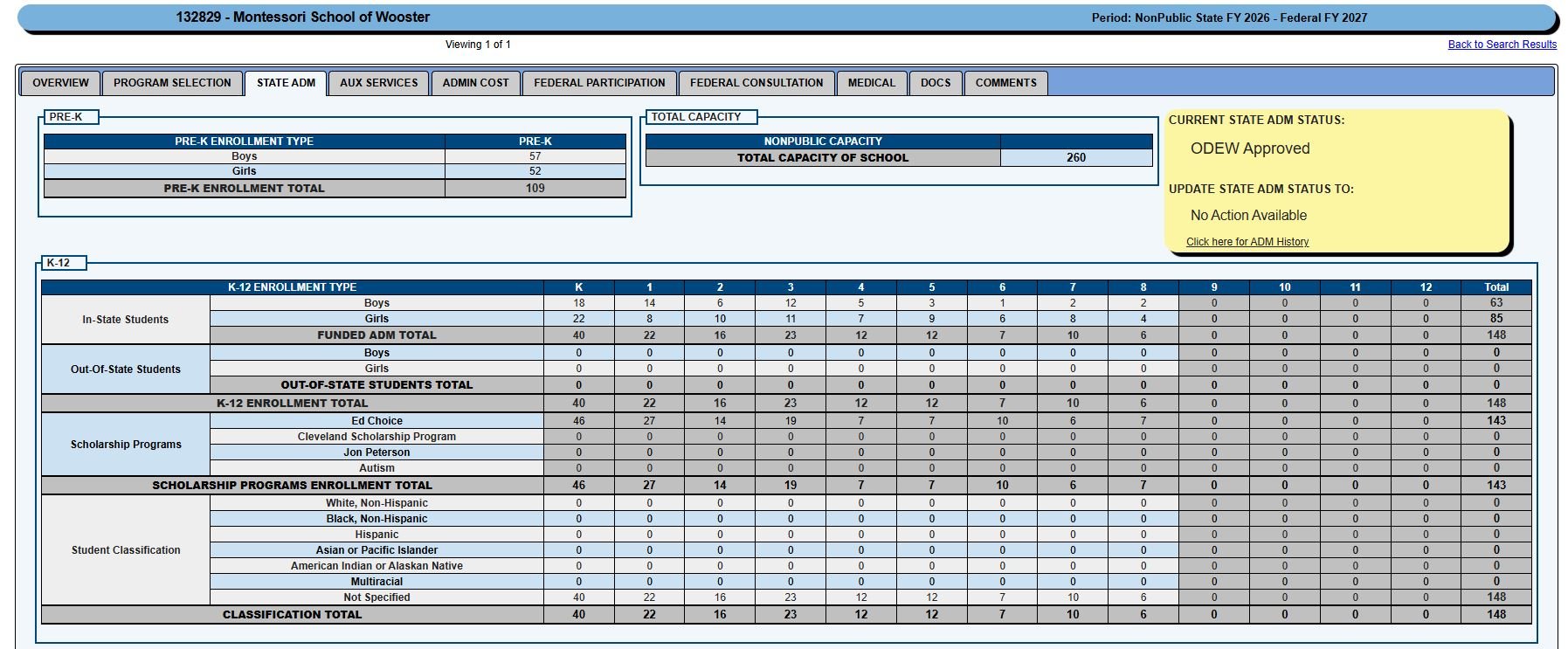Viewport: 1568px width, 649px height.
Task: Click the Classification Total label
Action: click(292, 615)
